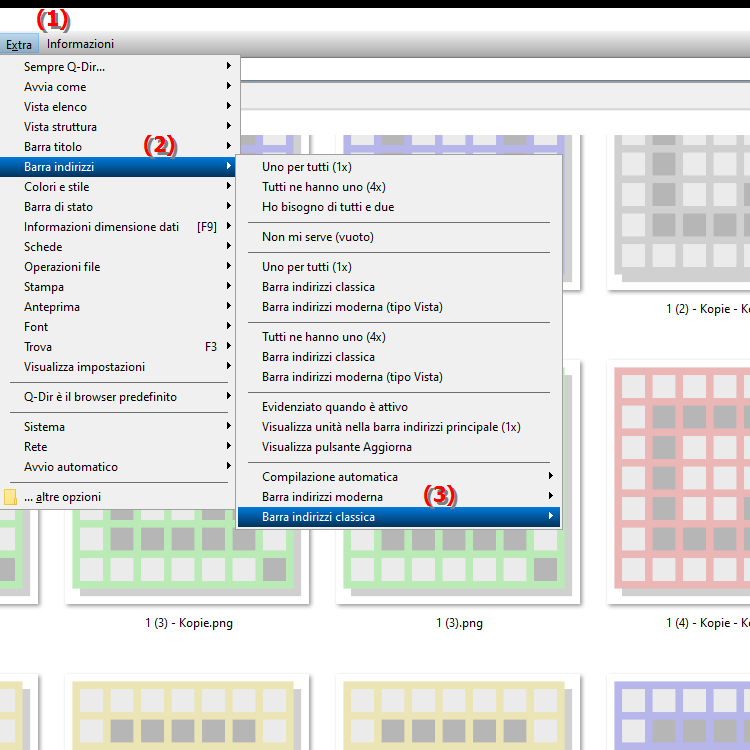The image size is (750, 750).
Task: Pick Barra indirizzi moderna under Tutti ne hanno uno
Action: pos(398,377)
